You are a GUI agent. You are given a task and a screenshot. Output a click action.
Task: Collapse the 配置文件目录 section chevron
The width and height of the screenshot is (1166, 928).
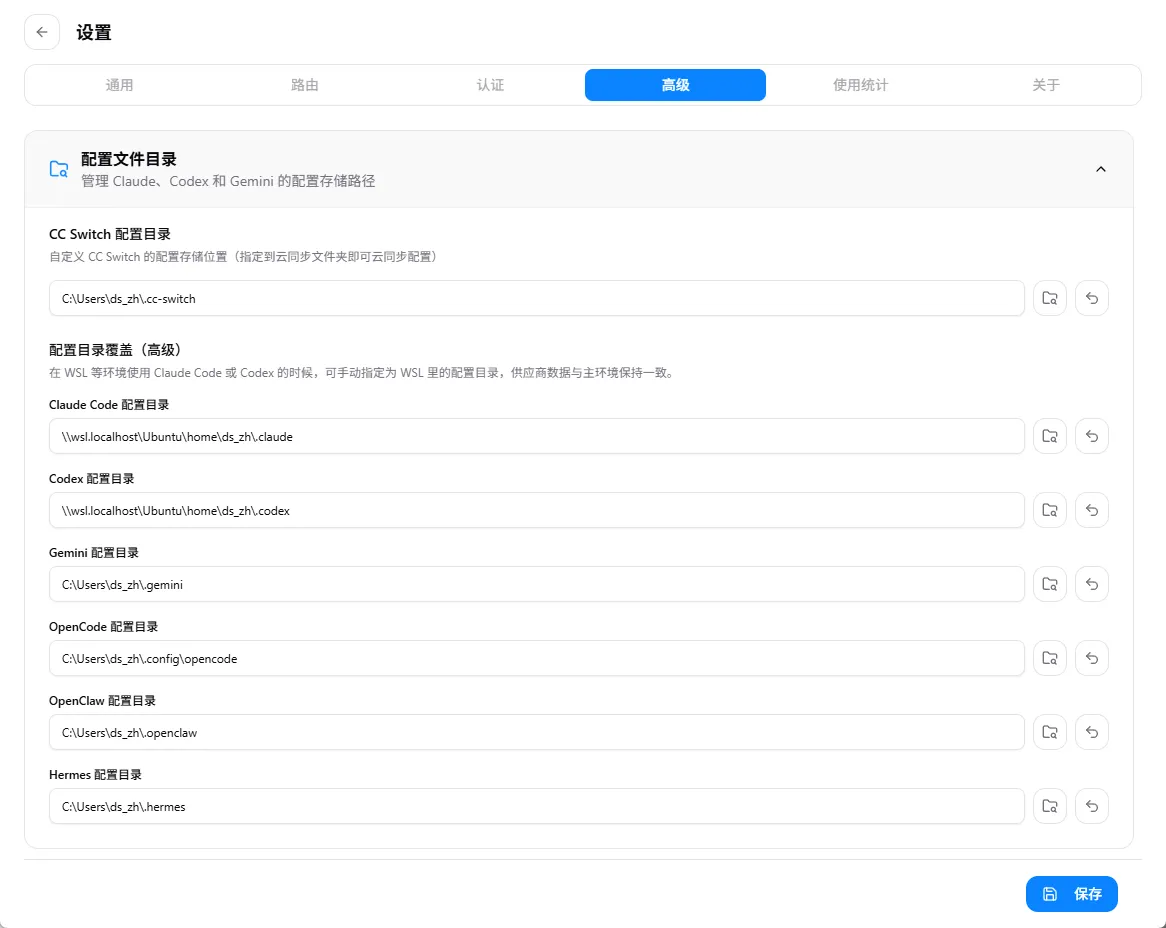tap(1101, 170)
